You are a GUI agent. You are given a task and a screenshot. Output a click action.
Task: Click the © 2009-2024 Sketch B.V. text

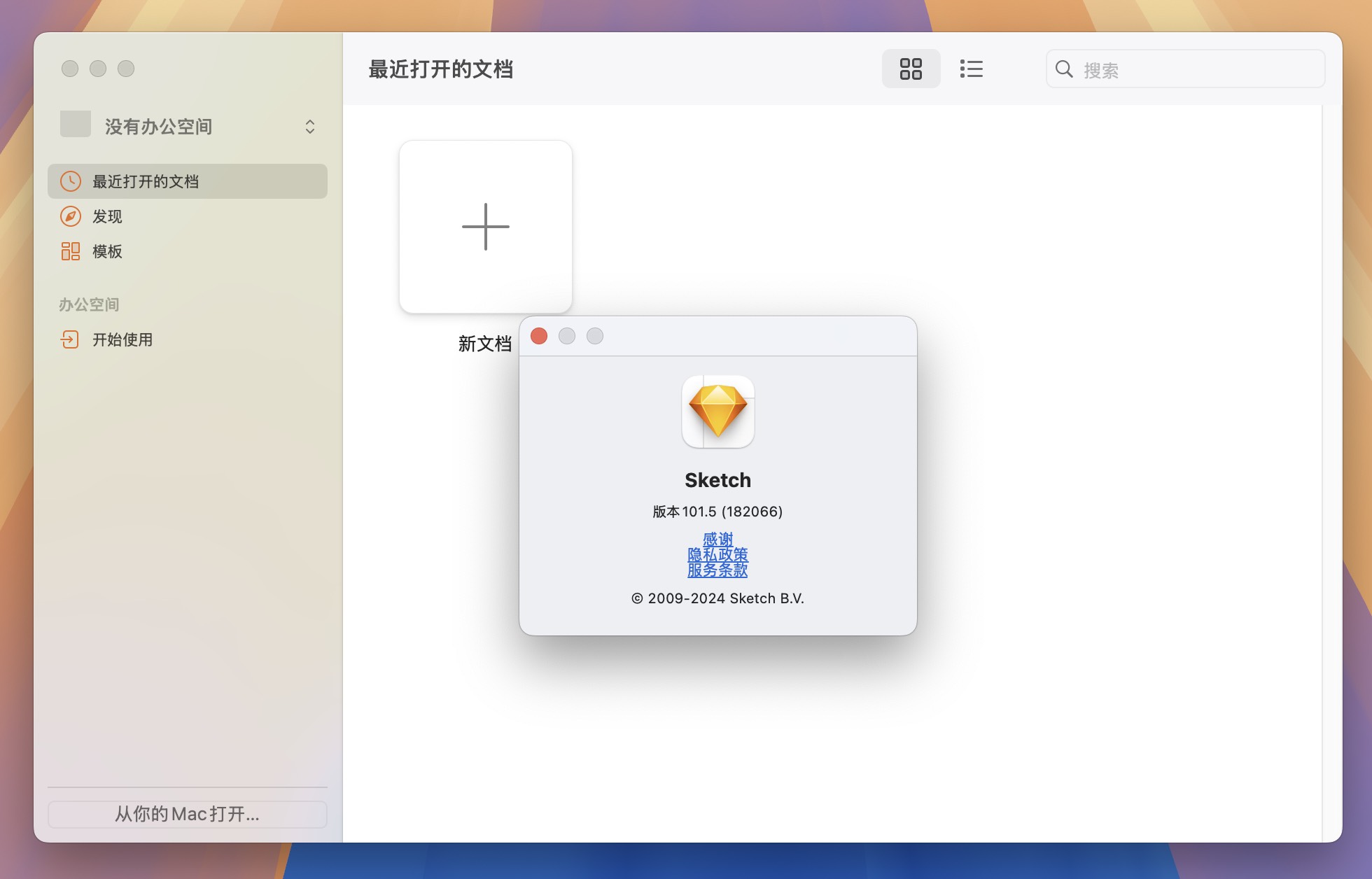click(717, 598)
